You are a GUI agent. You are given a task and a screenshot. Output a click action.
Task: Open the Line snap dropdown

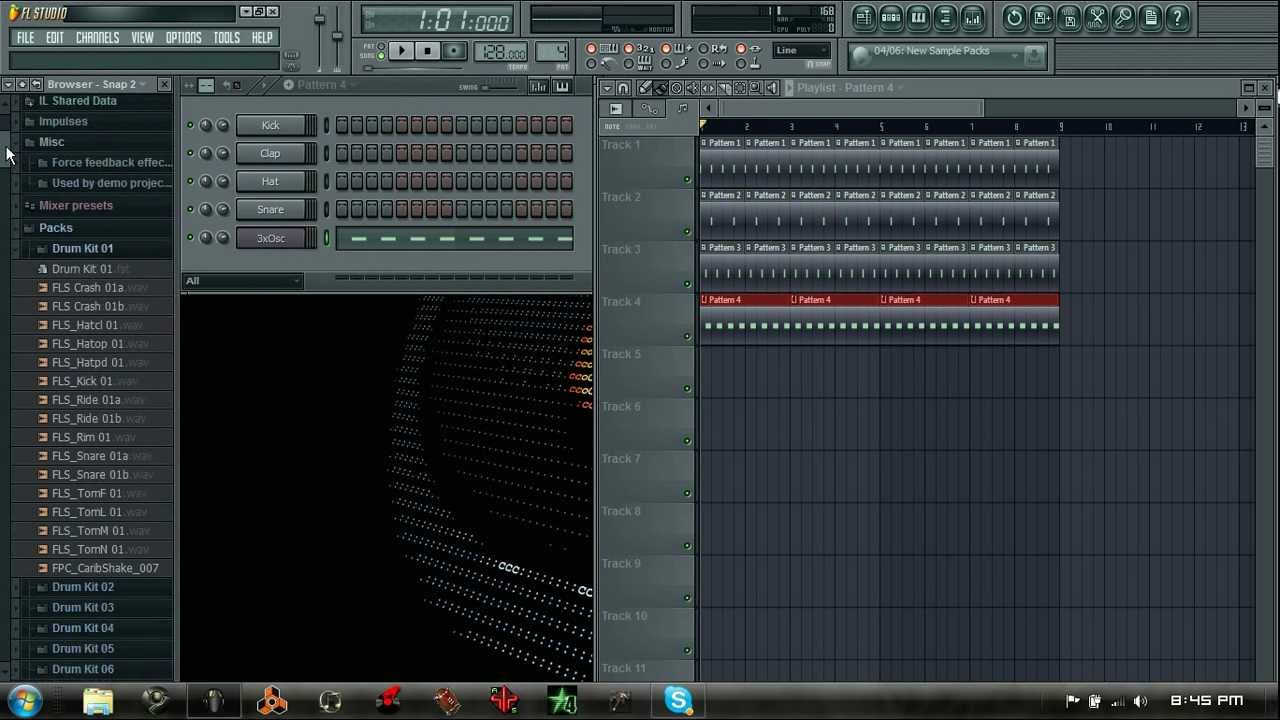(802, 51)
